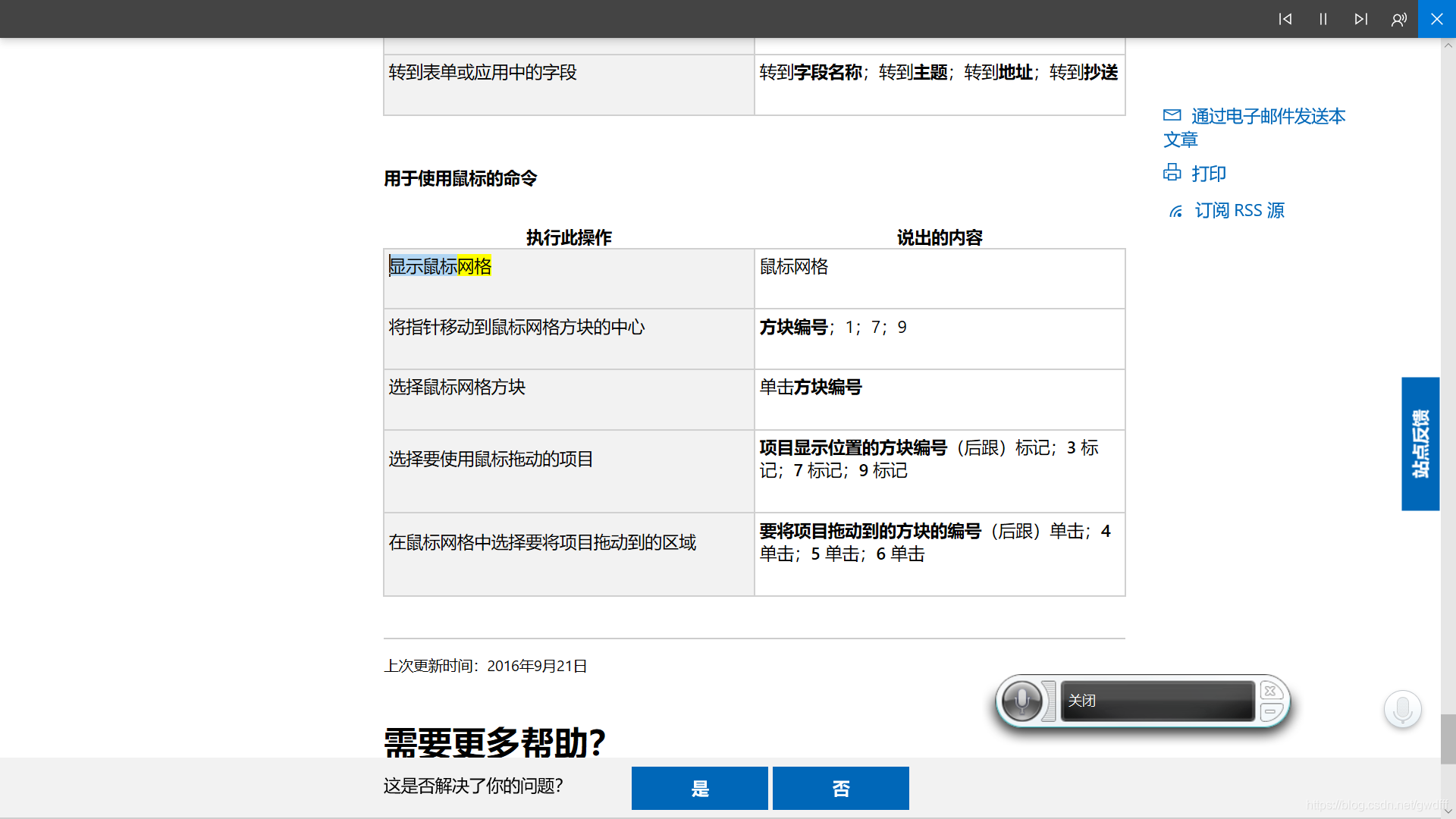Click the cell 鼠标网格 in second column
Image resolution: width=1456 pixels, height=819 pixels.
coord(940,278)
